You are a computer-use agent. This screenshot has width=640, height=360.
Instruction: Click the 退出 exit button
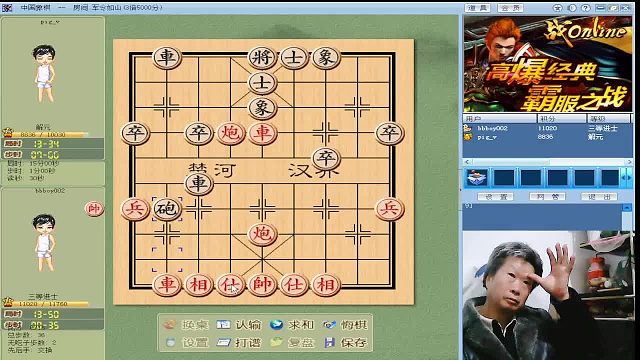(x=599, y=197)
